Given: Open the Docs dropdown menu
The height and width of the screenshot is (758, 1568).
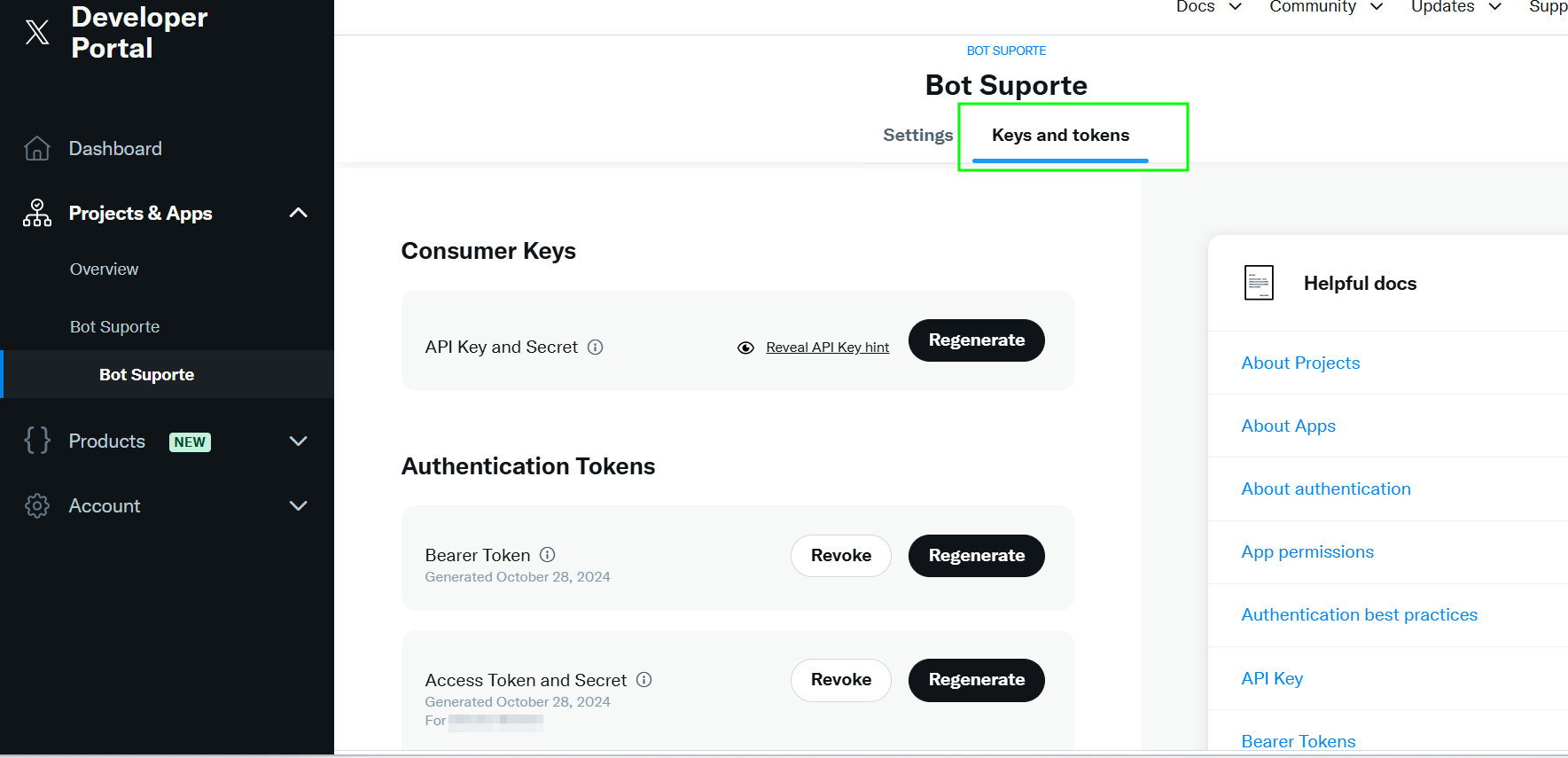Looking at the screenshot, I should [1209, 7].
